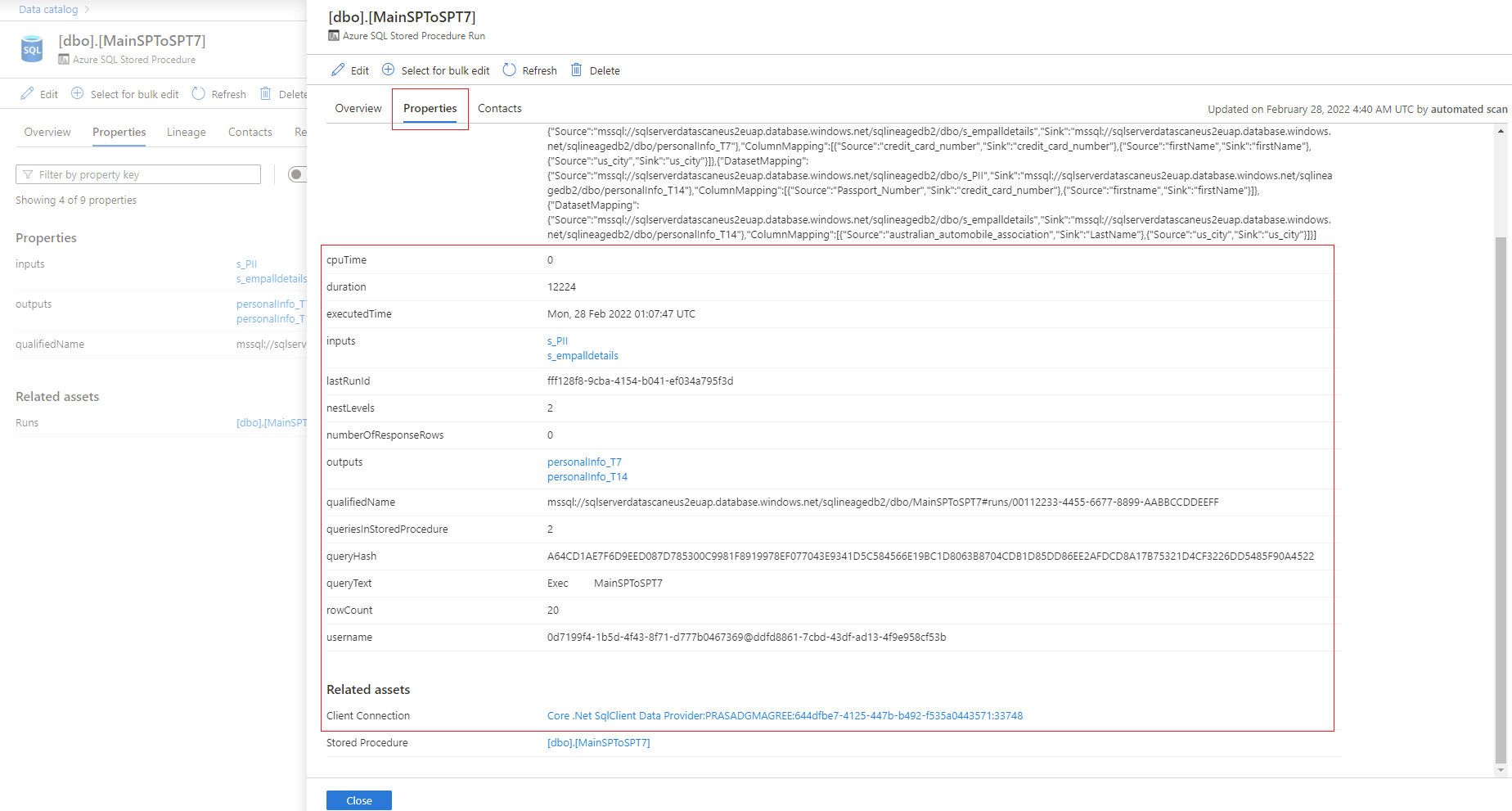Click the Edit pencil icon in the run dialog
This screenshot has height=811, width=1512.
(337, 70)
